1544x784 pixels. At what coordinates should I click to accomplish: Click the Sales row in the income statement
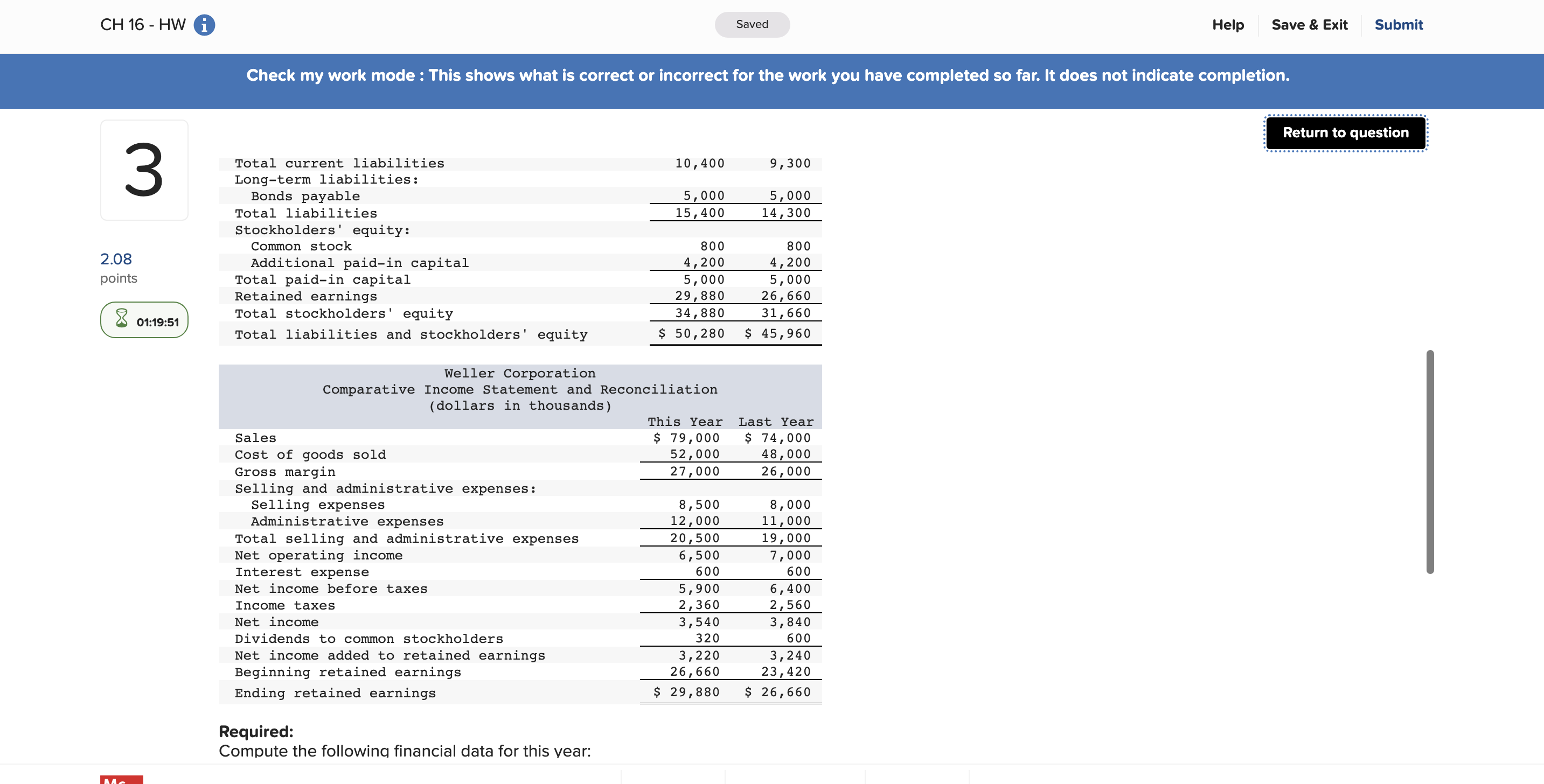(255, 438)
